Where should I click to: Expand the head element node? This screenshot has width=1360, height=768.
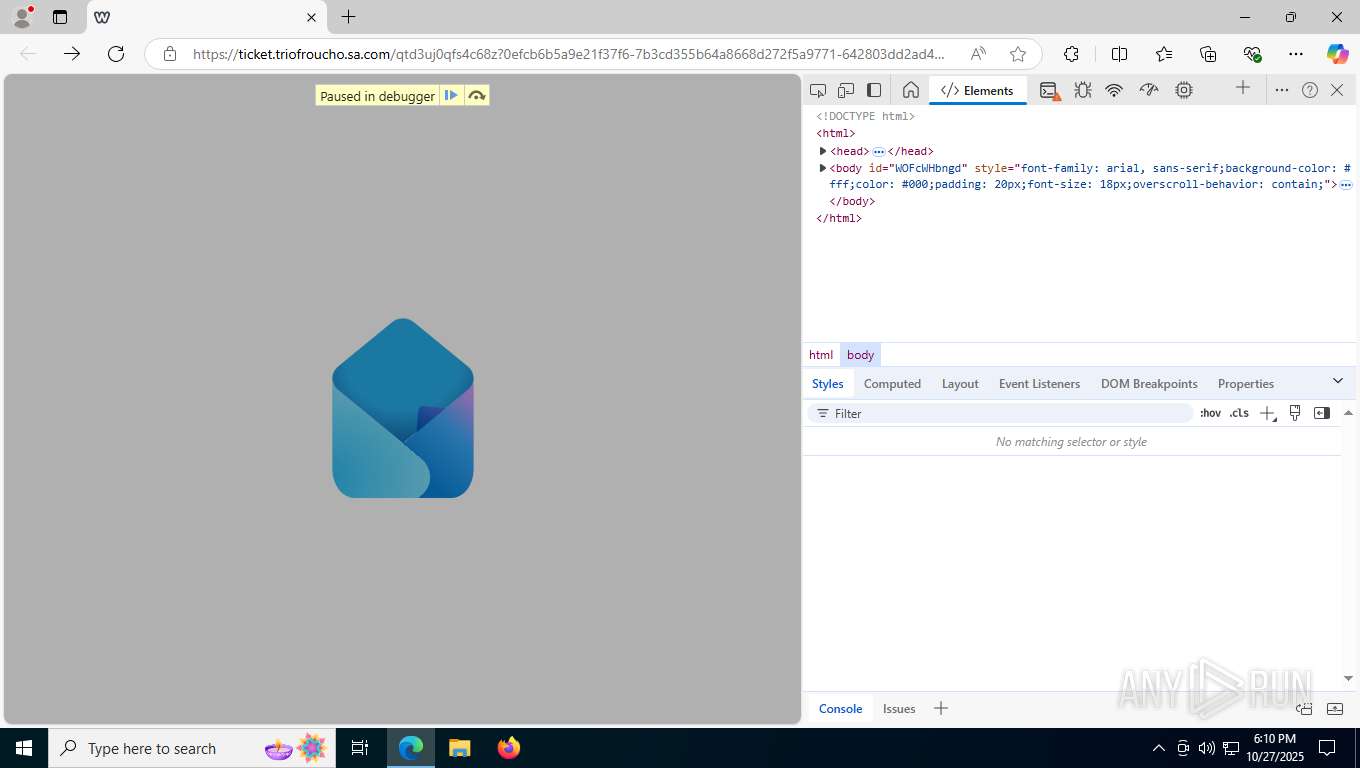[823, 151]
